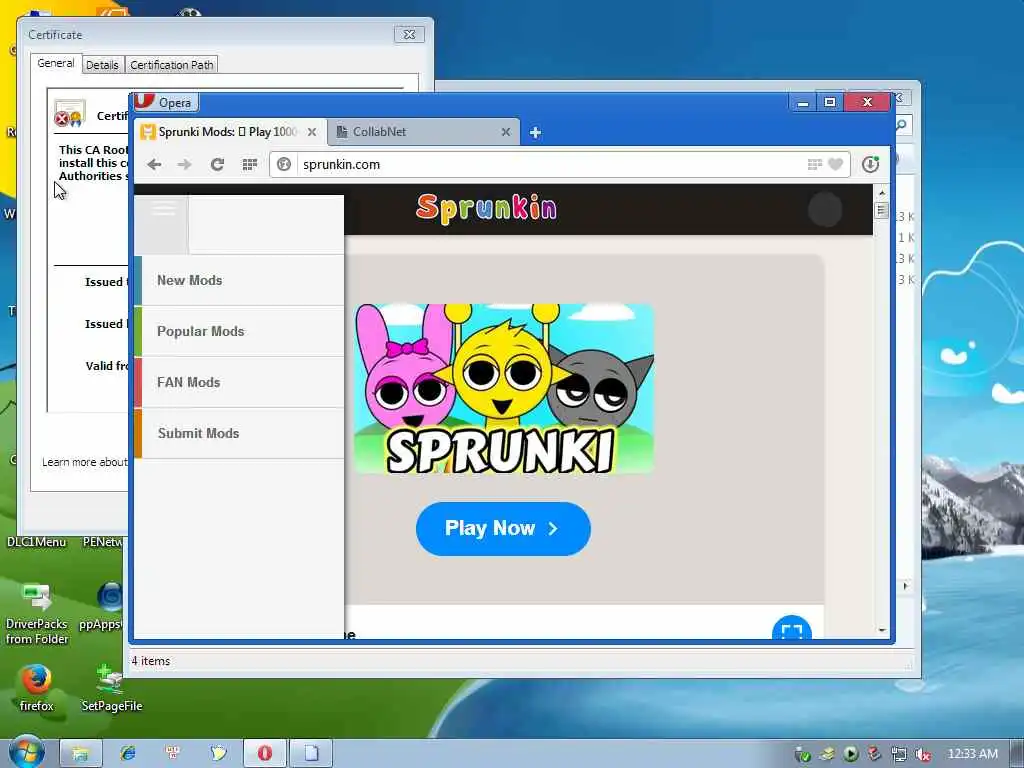
Task: Minimize the Opera window
Action: pyautogui.click(x=803, y=103)
